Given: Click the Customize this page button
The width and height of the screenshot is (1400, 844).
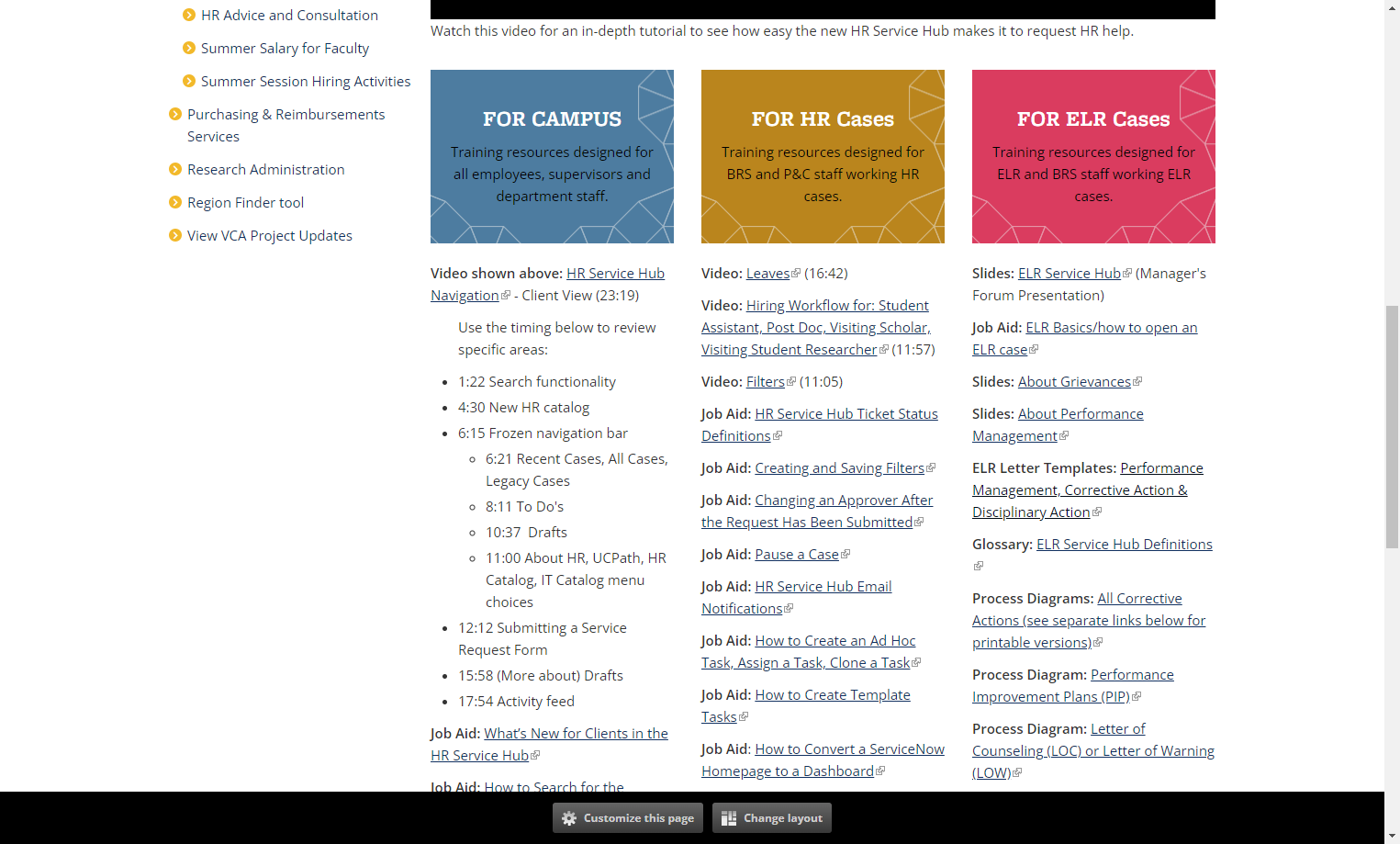Looking at the screenshot, I should 628,818.
